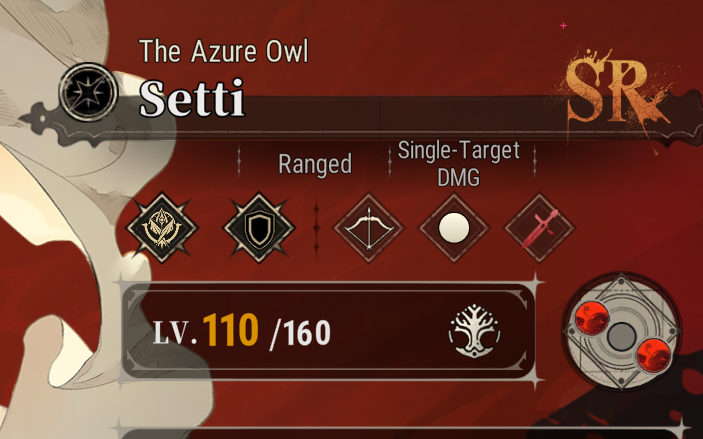Open the white tree ascension icon
The height and width of the screenshot is (439, 703).
click(x=474, y=331)
